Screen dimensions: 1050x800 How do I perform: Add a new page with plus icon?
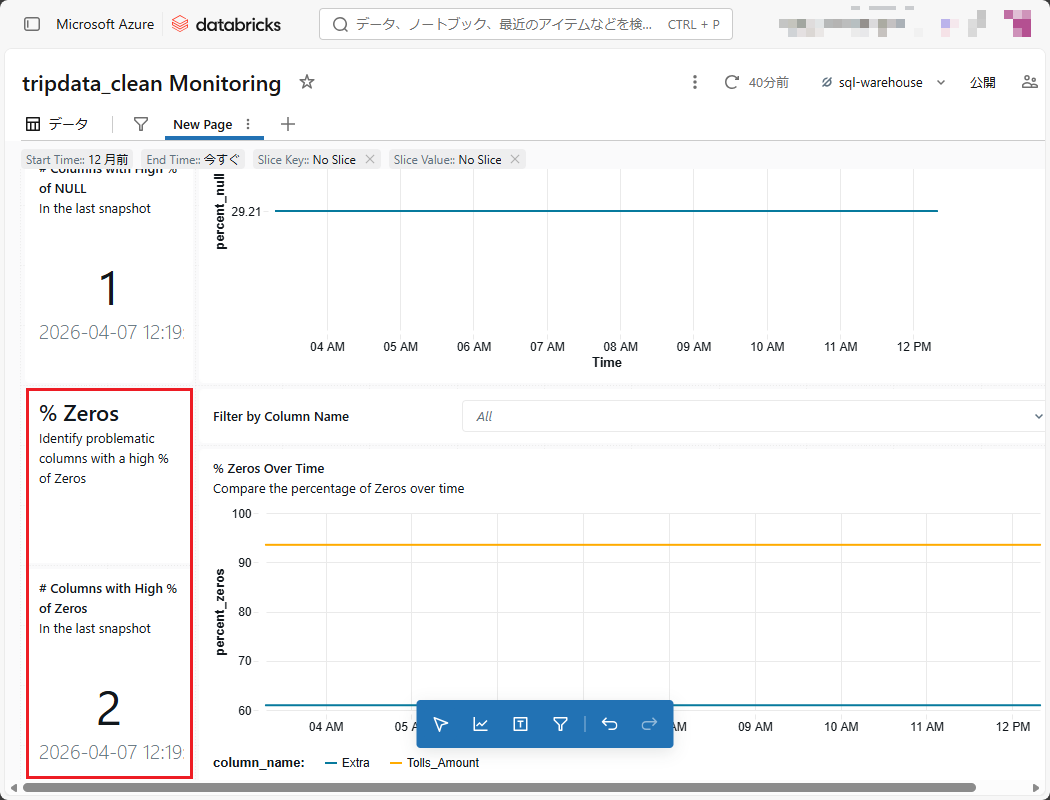click(288, 124)
